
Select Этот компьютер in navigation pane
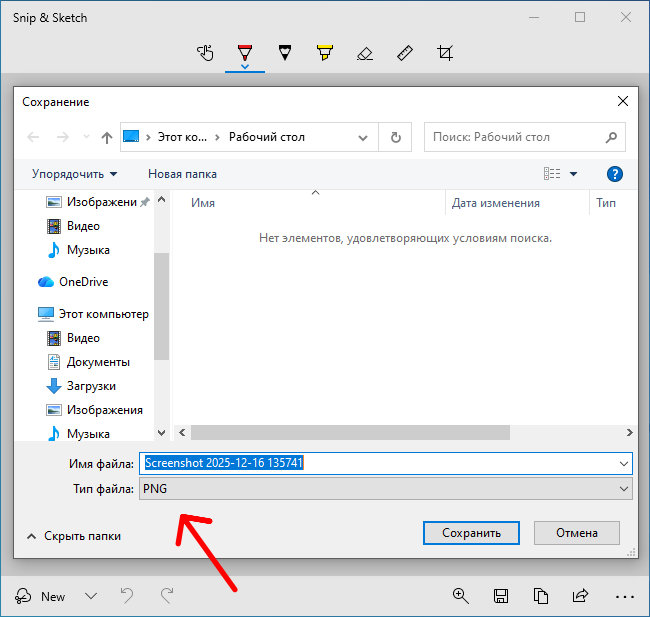pyautogui.click(x=93, y=314)
